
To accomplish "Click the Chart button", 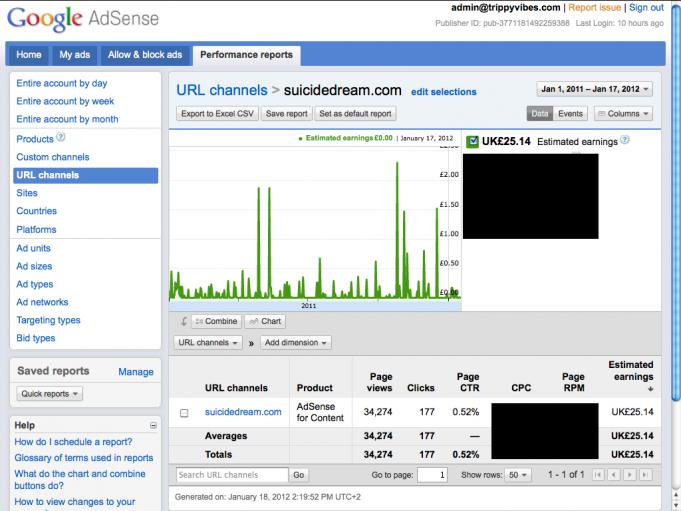I will (265, 321).
